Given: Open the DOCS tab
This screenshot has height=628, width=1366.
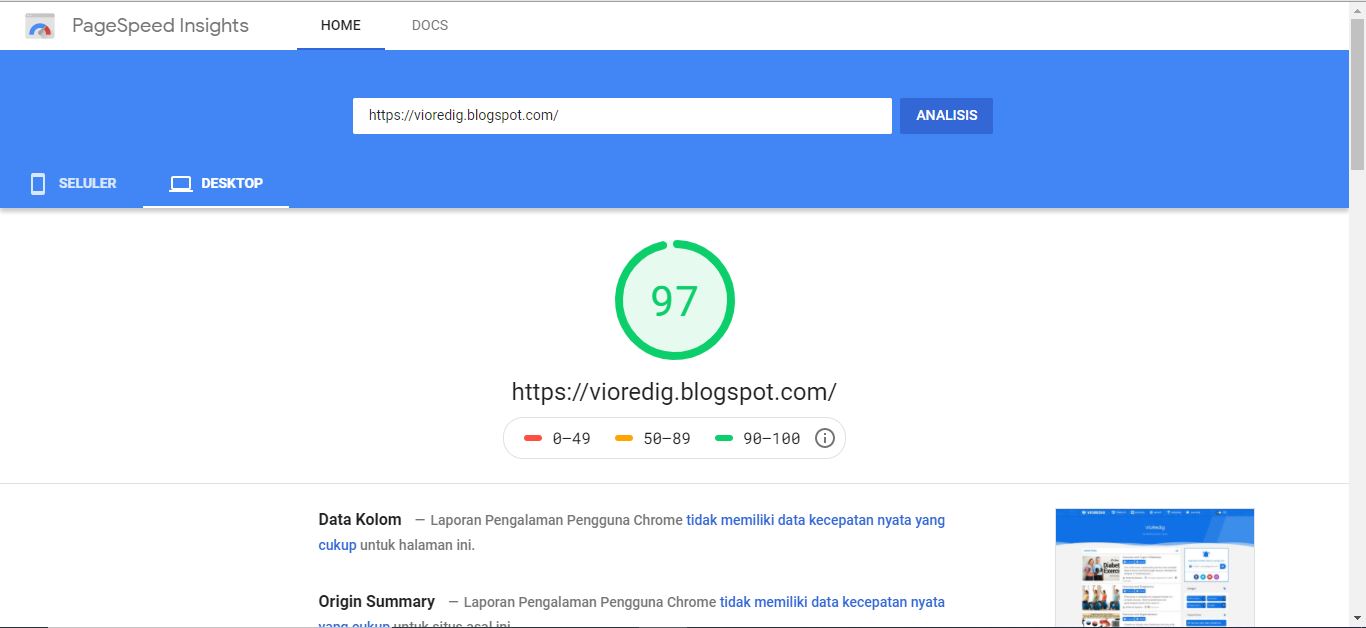Looking at the screenshot, I should pyautogui.click(x=430, y=25).
